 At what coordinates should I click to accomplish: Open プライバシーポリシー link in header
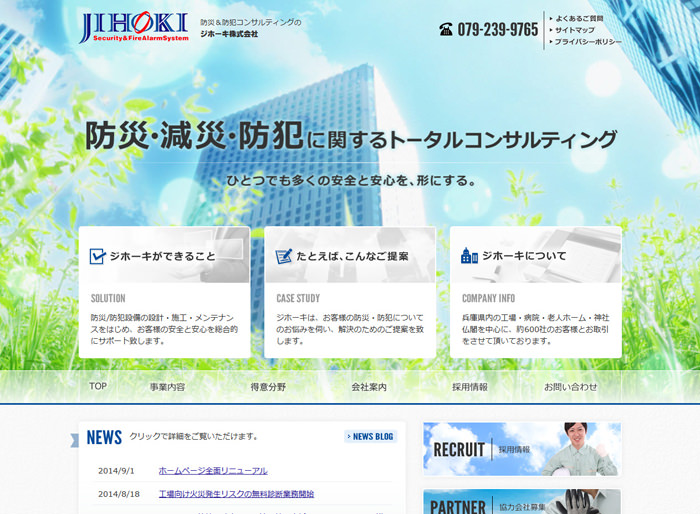point(588,42)
